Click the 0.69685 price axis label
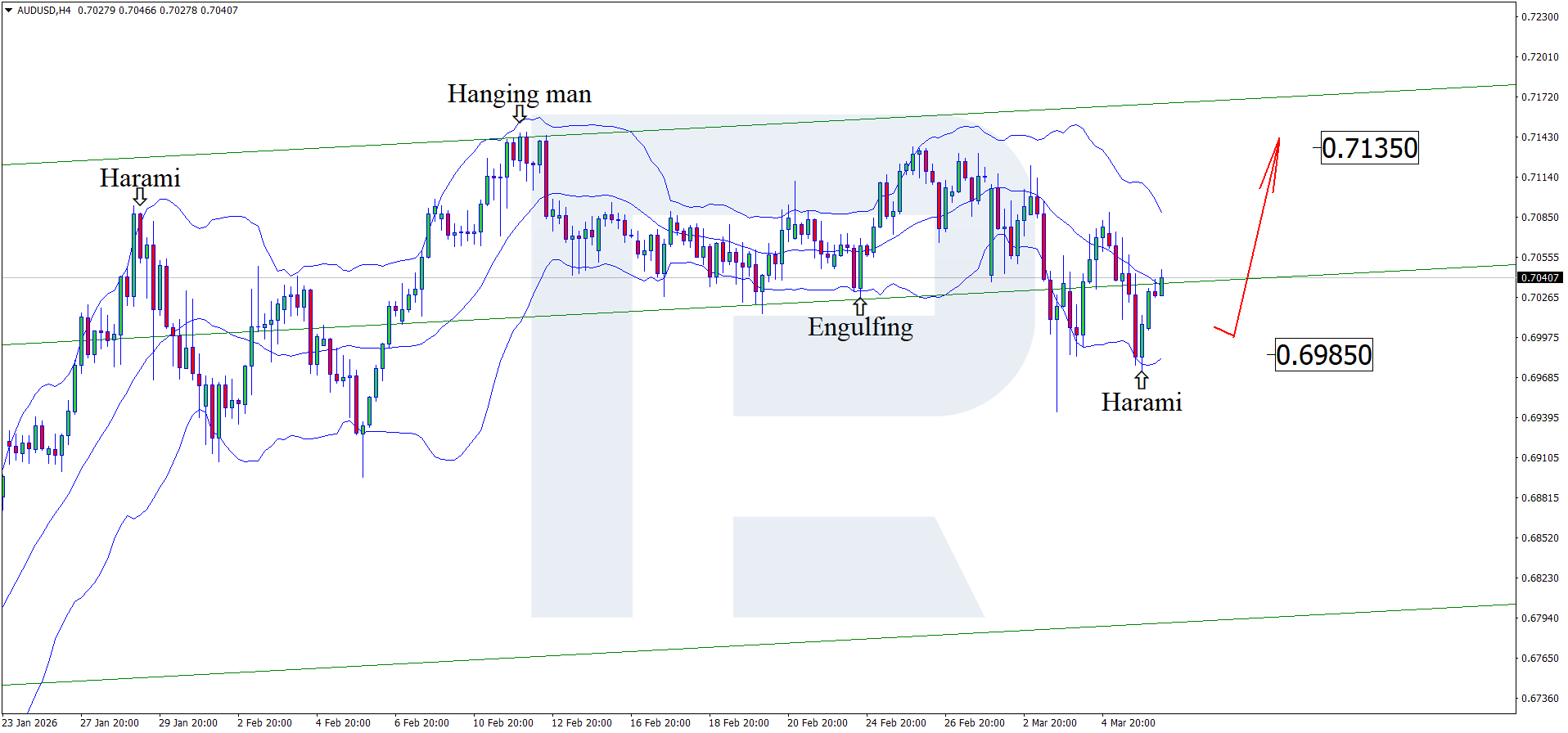The image size is (1568, 733). [1539, 378]
